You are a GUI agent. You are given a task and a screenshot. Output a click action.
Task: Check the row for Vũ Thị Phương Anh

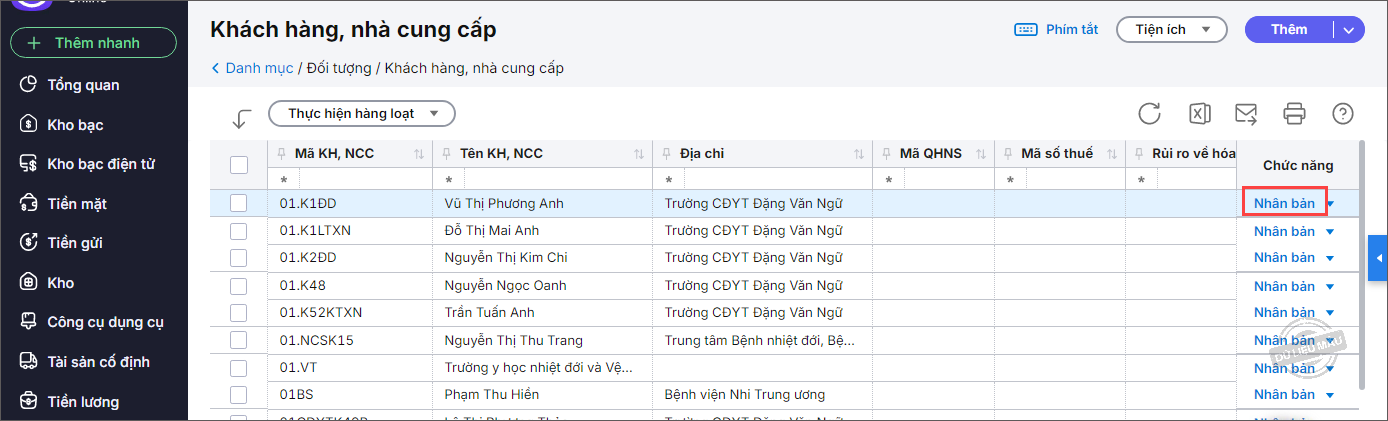pos(239,203)
